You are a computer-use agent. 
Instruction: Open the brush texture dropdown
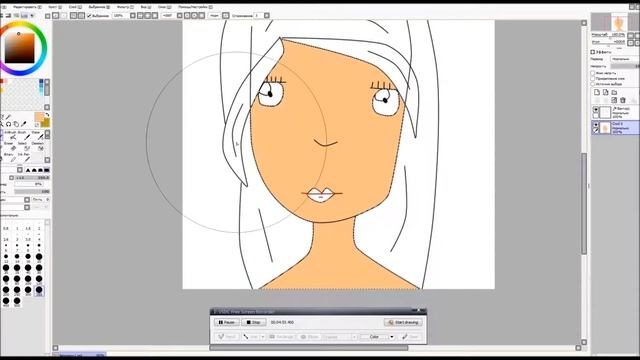click(27, 207)
